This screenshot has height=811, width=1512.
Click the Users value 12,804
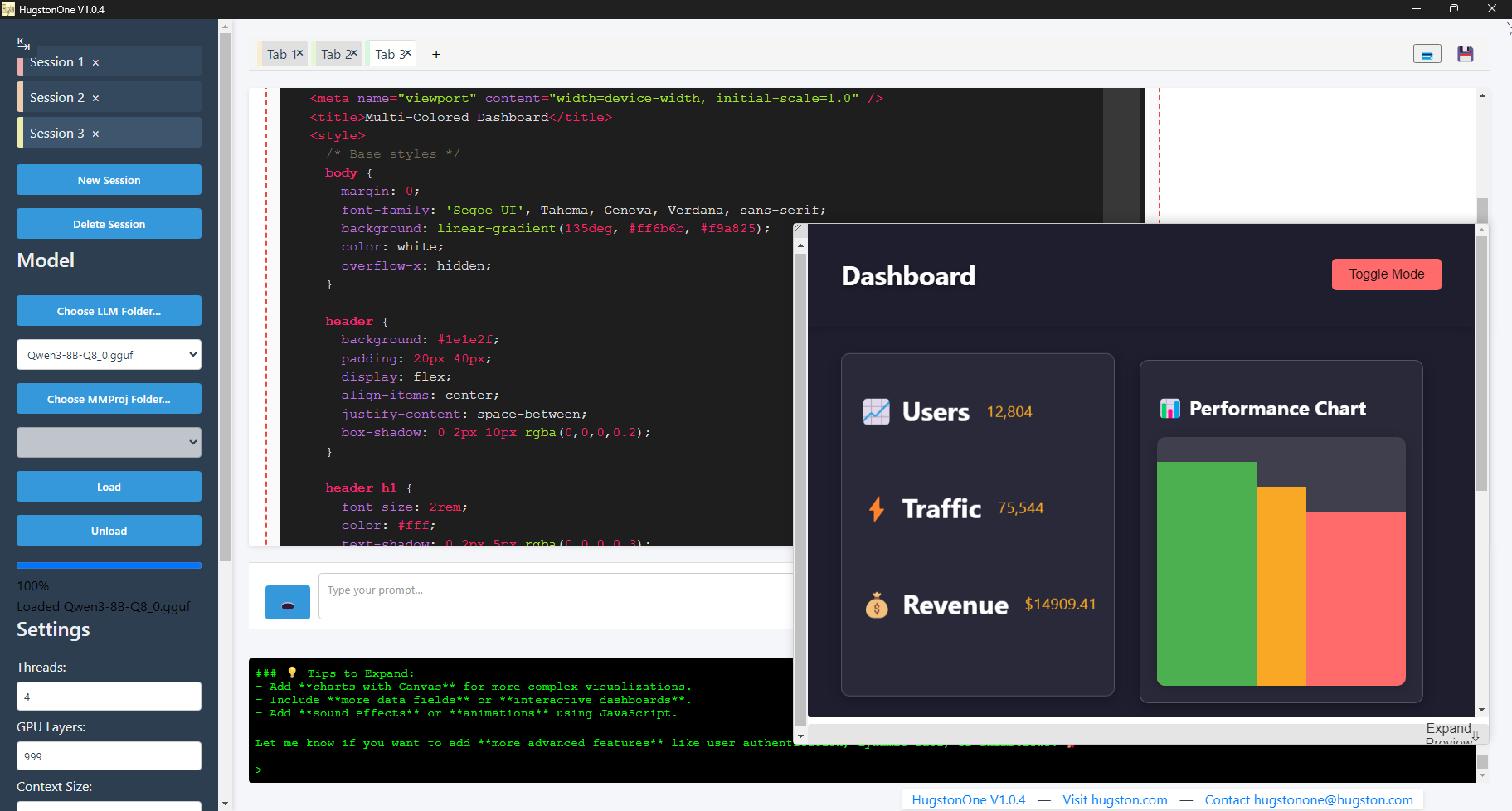pos(1009,412)
